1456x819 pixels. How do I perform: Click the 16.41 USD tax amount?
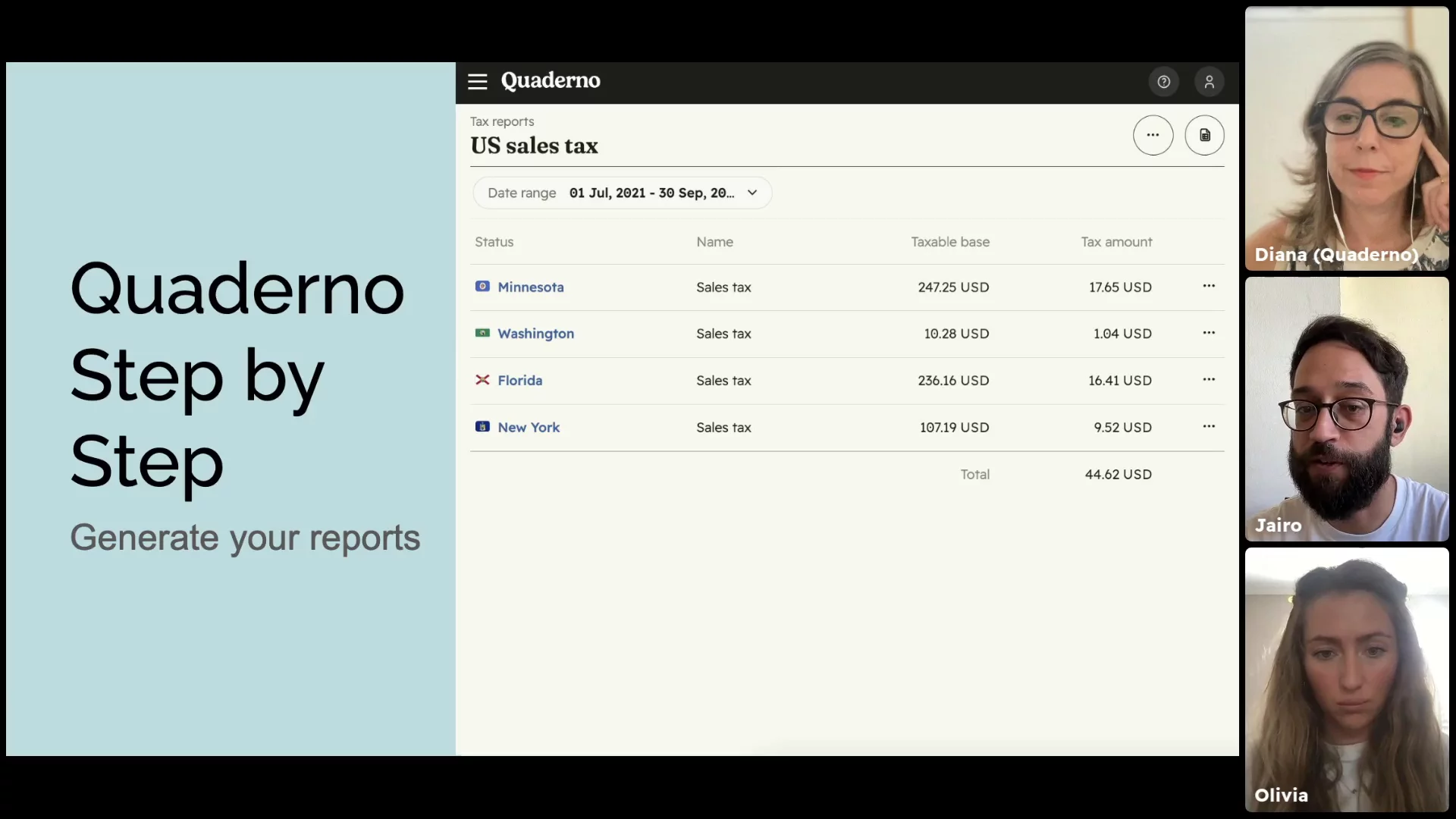[x=1120, y=381]
